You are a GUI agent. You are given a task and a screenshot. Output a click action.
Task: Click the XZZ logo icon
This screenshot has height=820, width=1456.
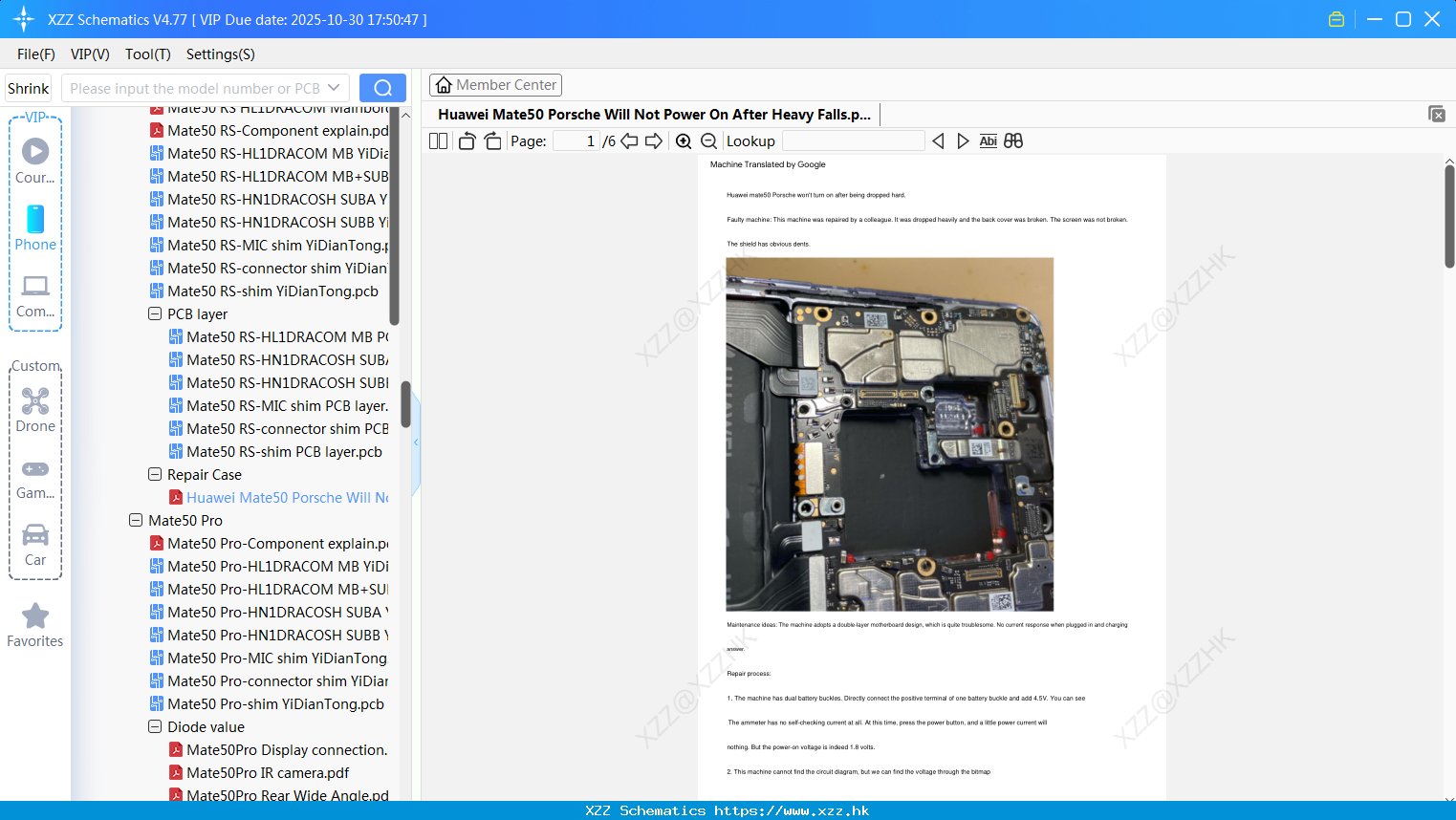24,19
